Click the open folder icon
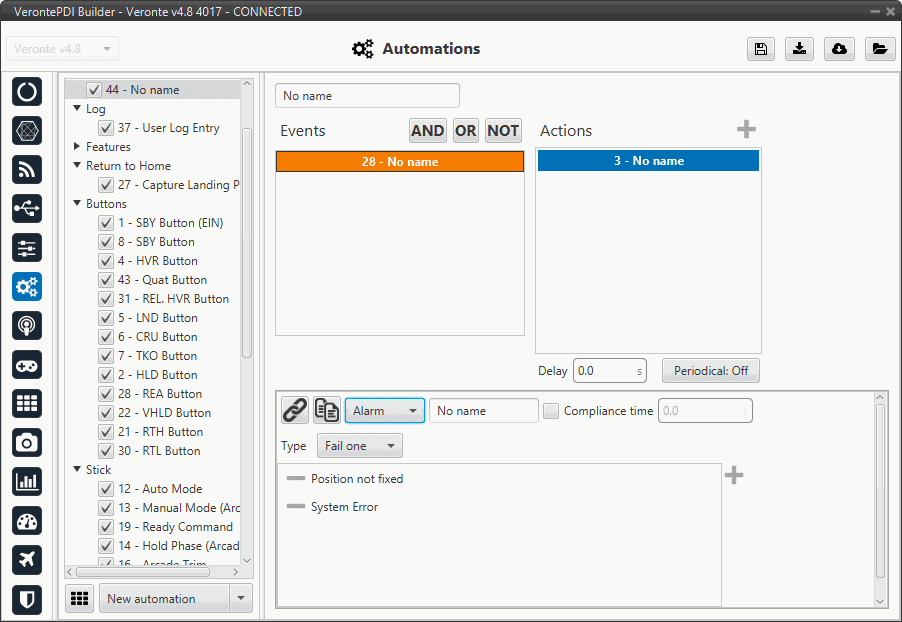 click(879, 49)
